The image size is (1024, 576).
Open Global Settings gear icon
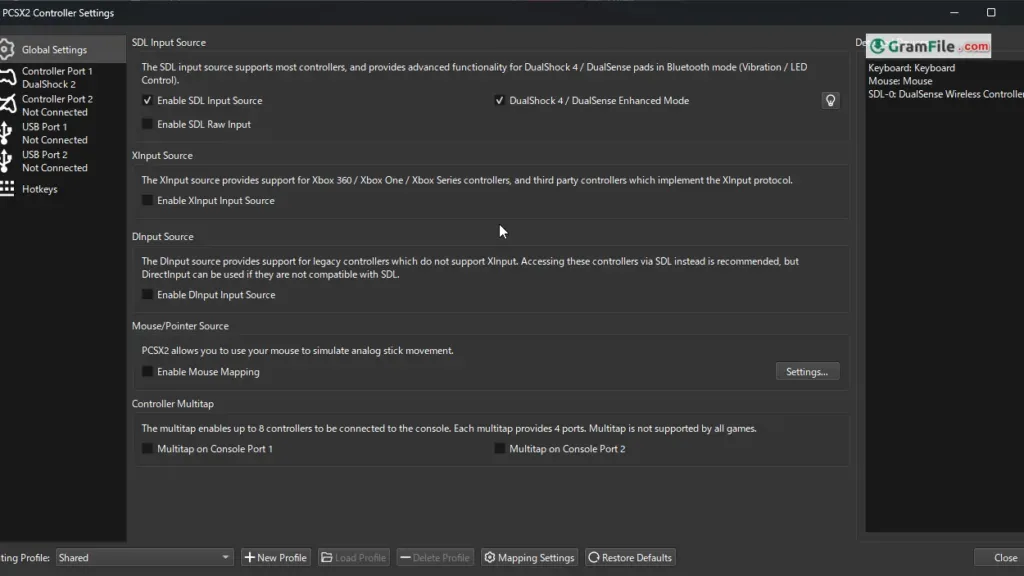coord(7,50)
